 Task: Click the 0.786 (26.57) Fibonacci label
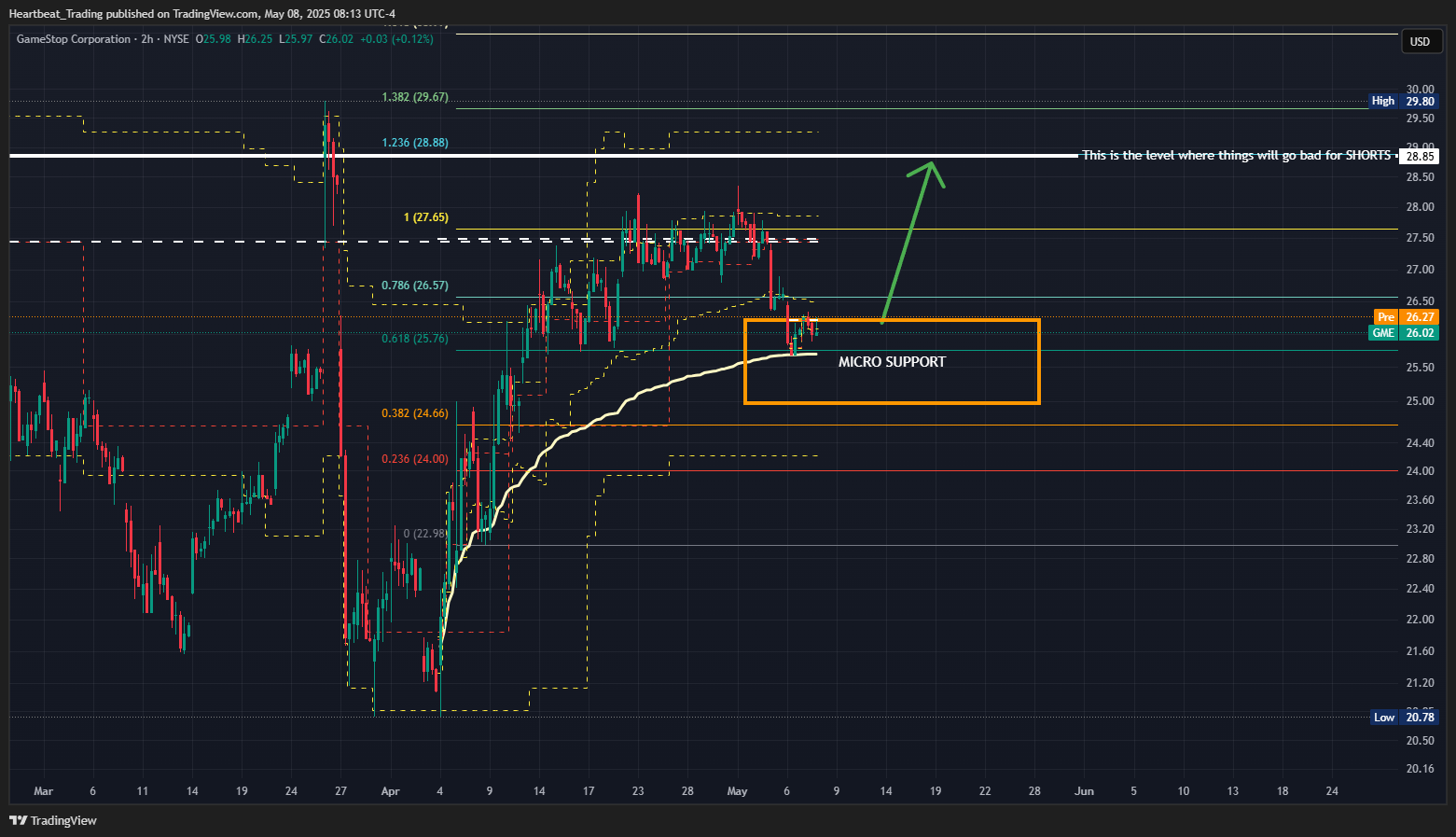click(415, 286)
